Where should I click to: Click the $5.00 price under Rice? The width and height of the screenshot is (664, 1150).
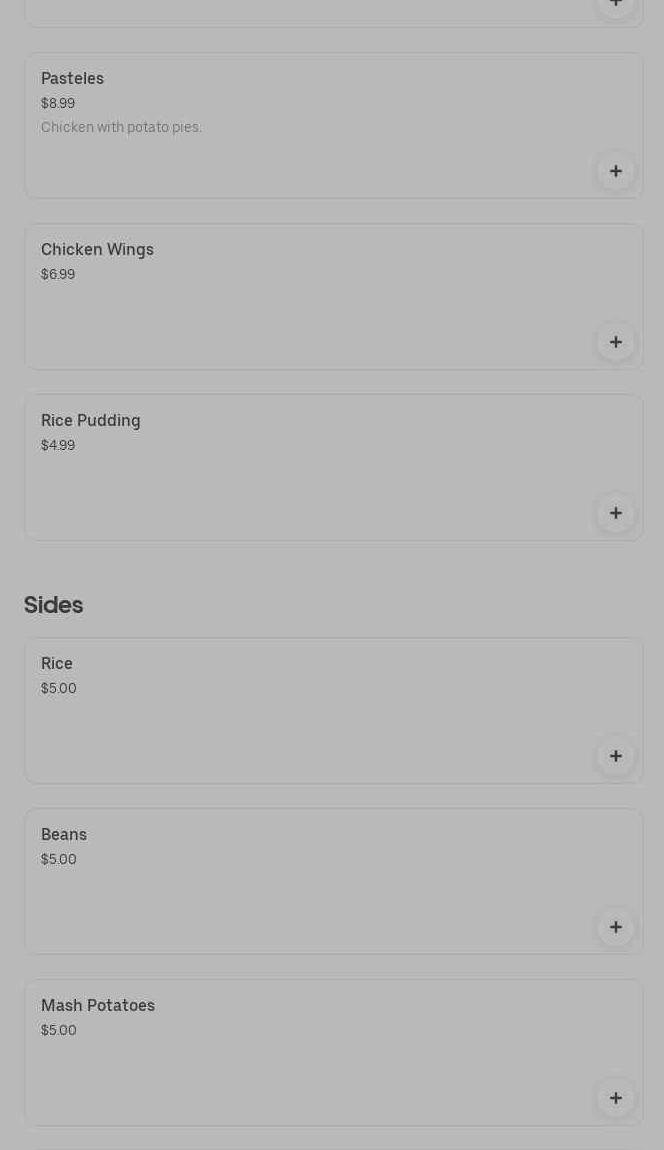click(59, 688)
